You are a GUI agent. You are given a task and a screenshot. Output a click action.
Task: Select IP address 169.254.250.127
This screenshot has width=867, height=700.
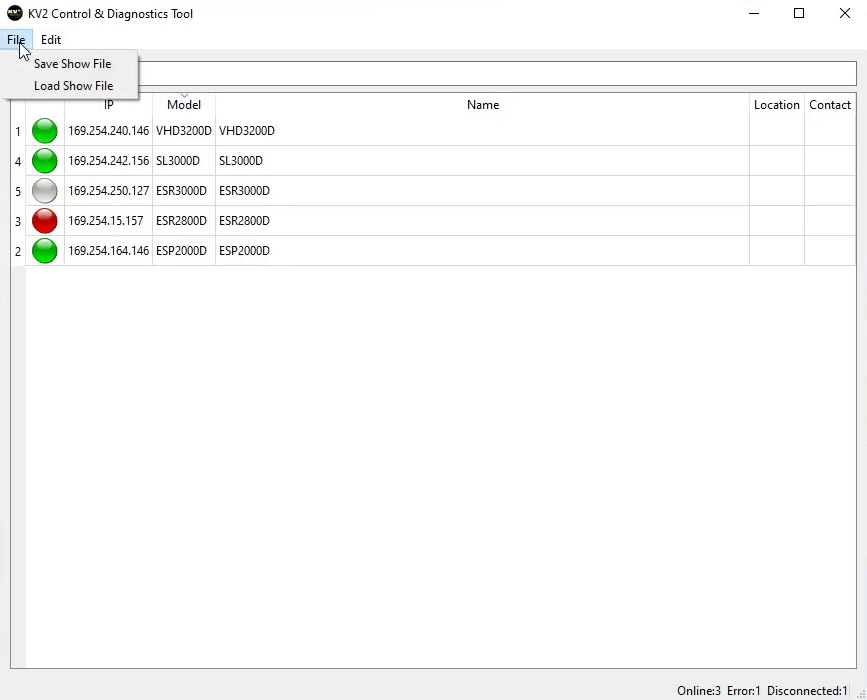pyautogui.click(x=108, y=191)
